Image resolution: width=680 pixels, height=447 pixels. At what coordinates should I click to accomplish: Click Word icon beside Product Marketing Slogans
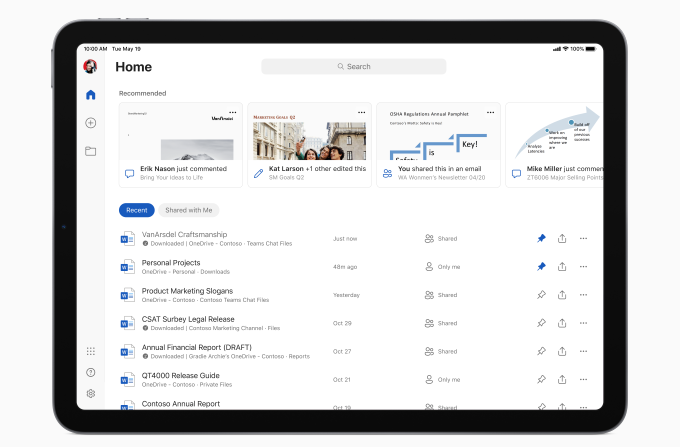pyautogui.click(x=128, y=295)
